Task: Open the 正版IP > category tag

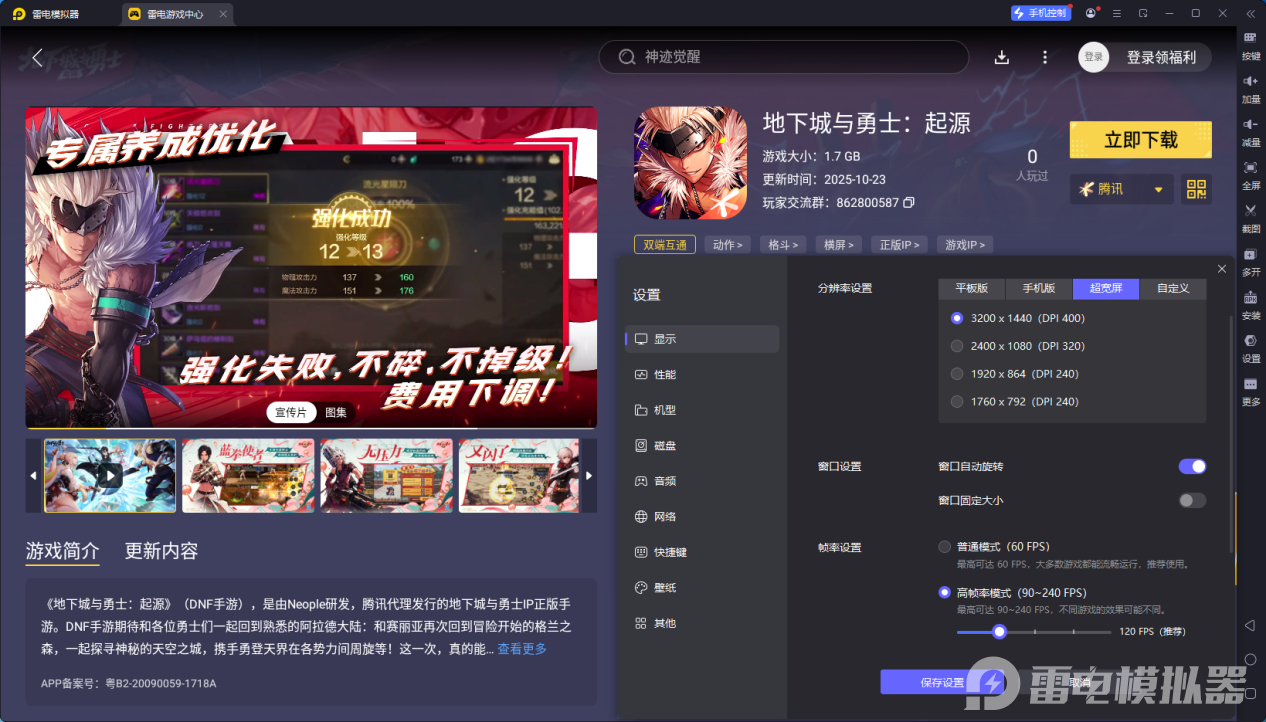Action: [x=899, y=245]
